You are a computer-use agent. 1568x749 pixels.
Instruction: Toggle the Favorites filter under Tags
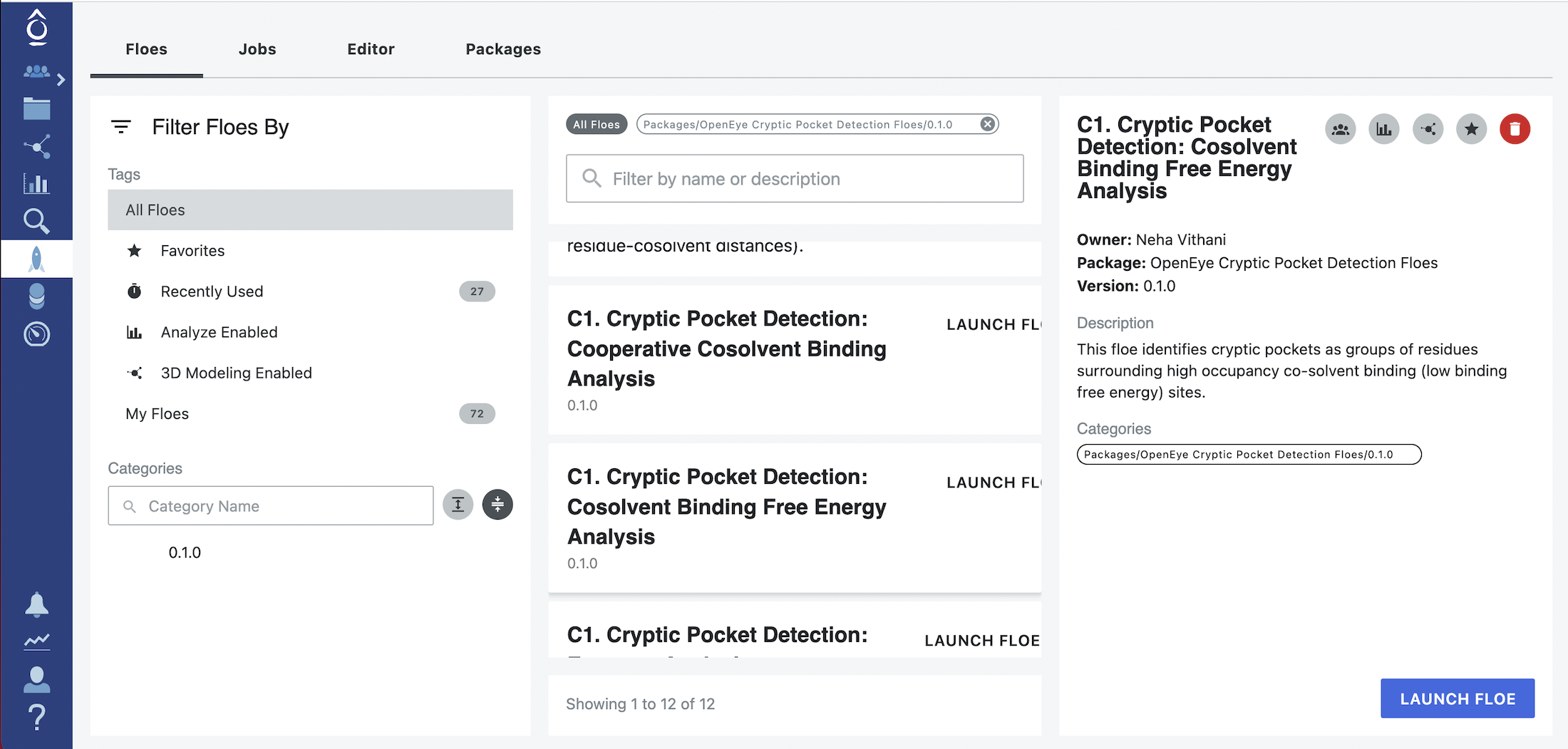[192, 250]
